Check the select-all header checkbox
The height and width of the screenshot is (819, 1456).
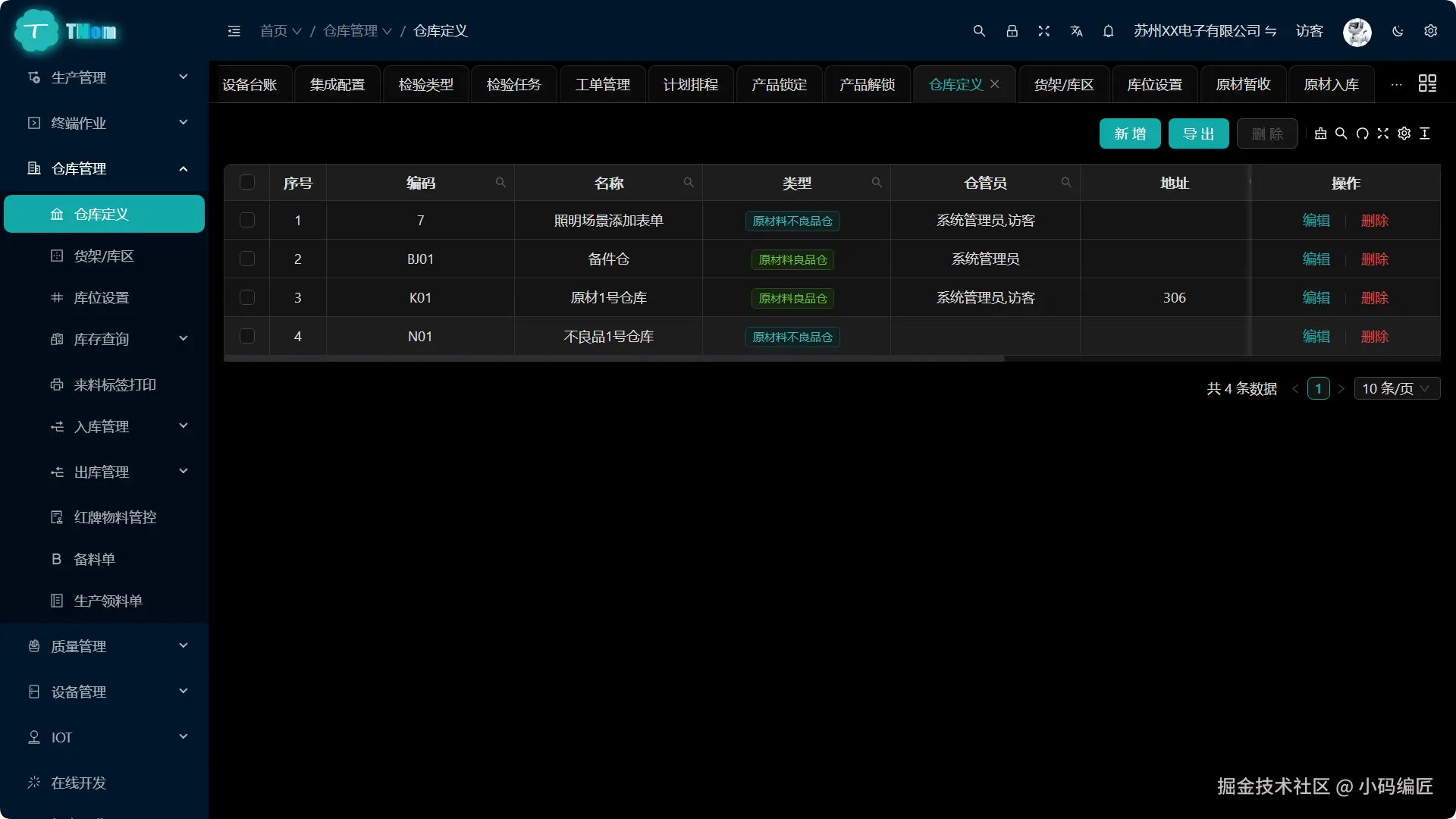247,182
